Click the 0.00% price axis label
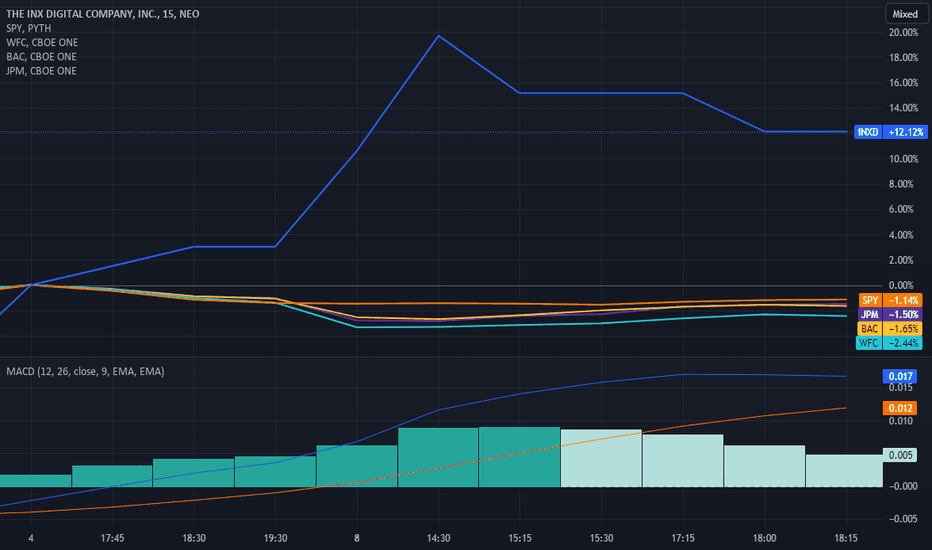This screenshot has height=550, width=932. click(x=901, y=285)
